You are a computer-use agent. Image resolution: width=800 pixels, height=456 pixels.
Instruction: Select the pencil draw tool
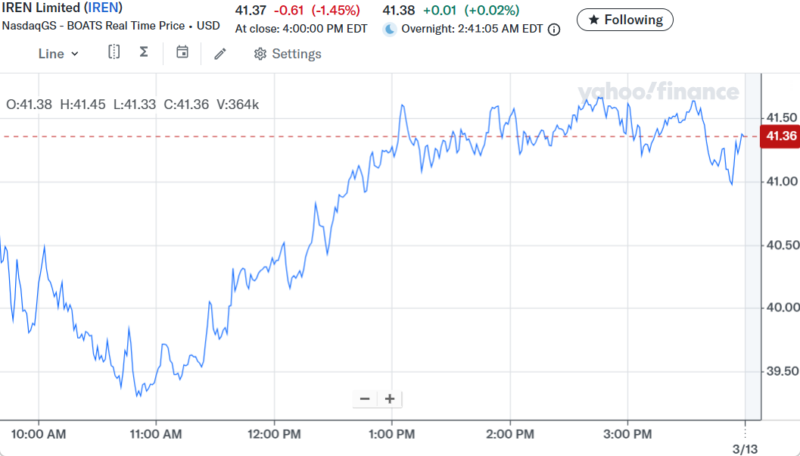(220, 53)
